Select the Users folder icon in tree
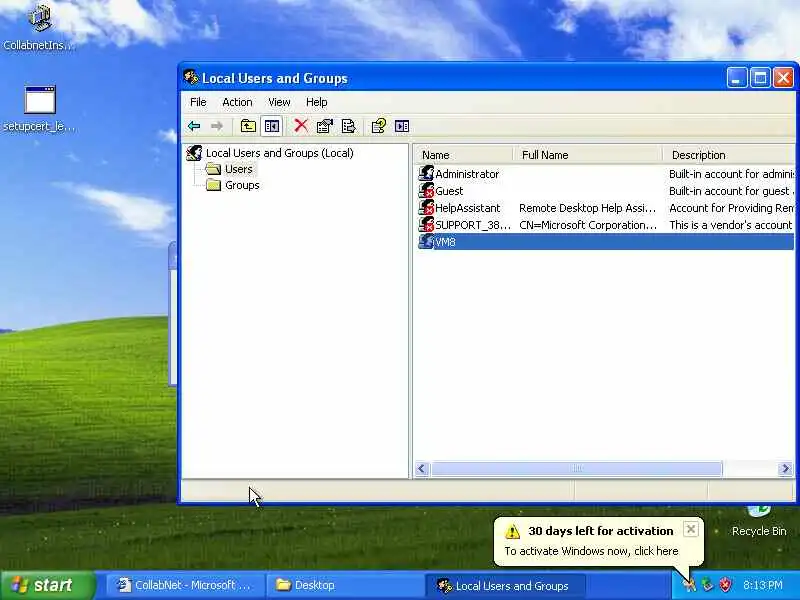Screen dimensions: 800x600 pos(213,169)
